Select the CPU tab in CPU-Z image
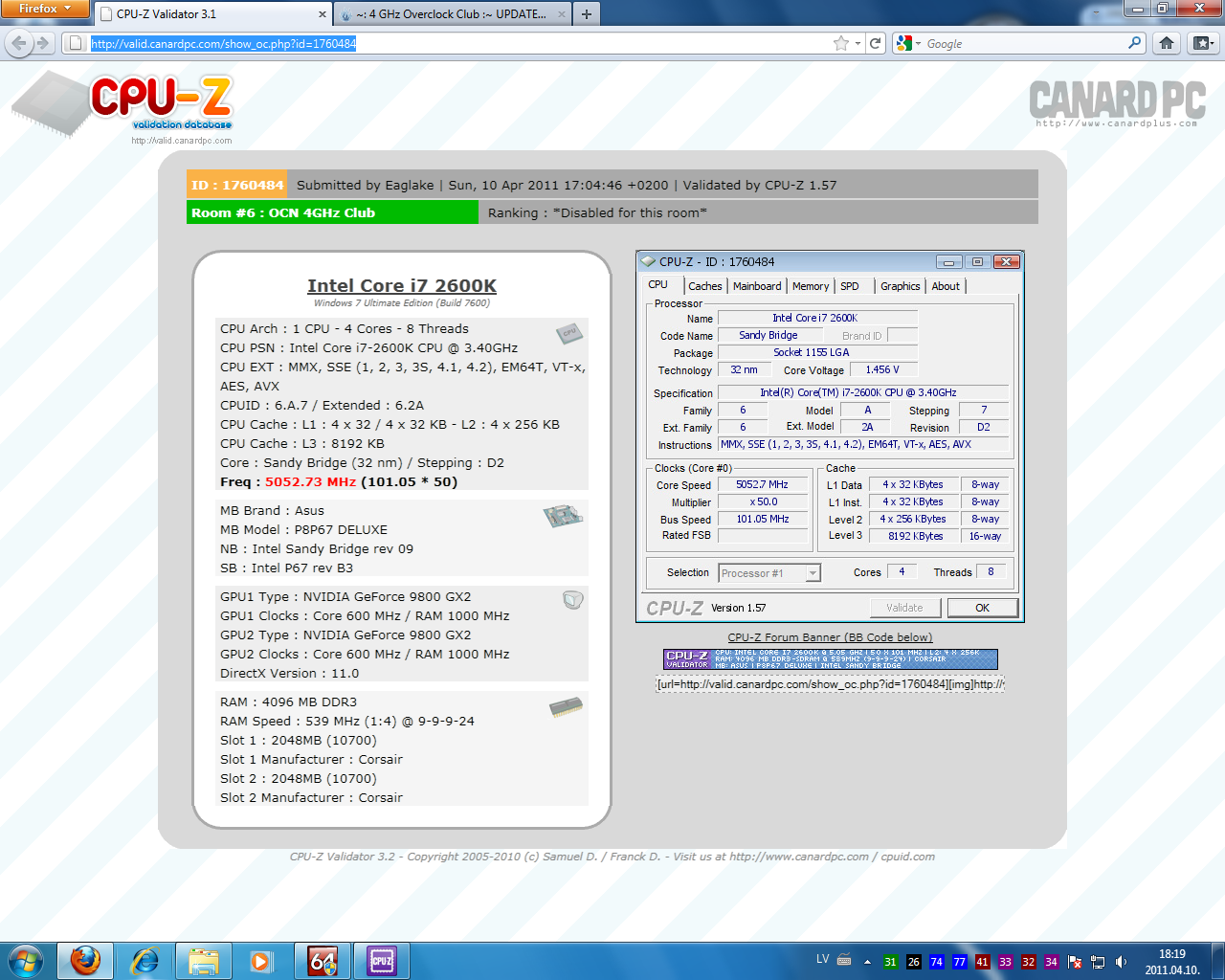1225x980 pixels. 658,285
